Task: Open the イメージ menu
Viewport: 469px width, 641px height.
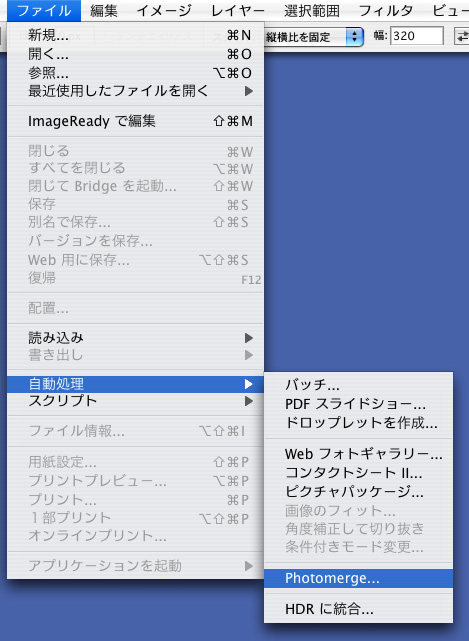Action: click(164, 11)
